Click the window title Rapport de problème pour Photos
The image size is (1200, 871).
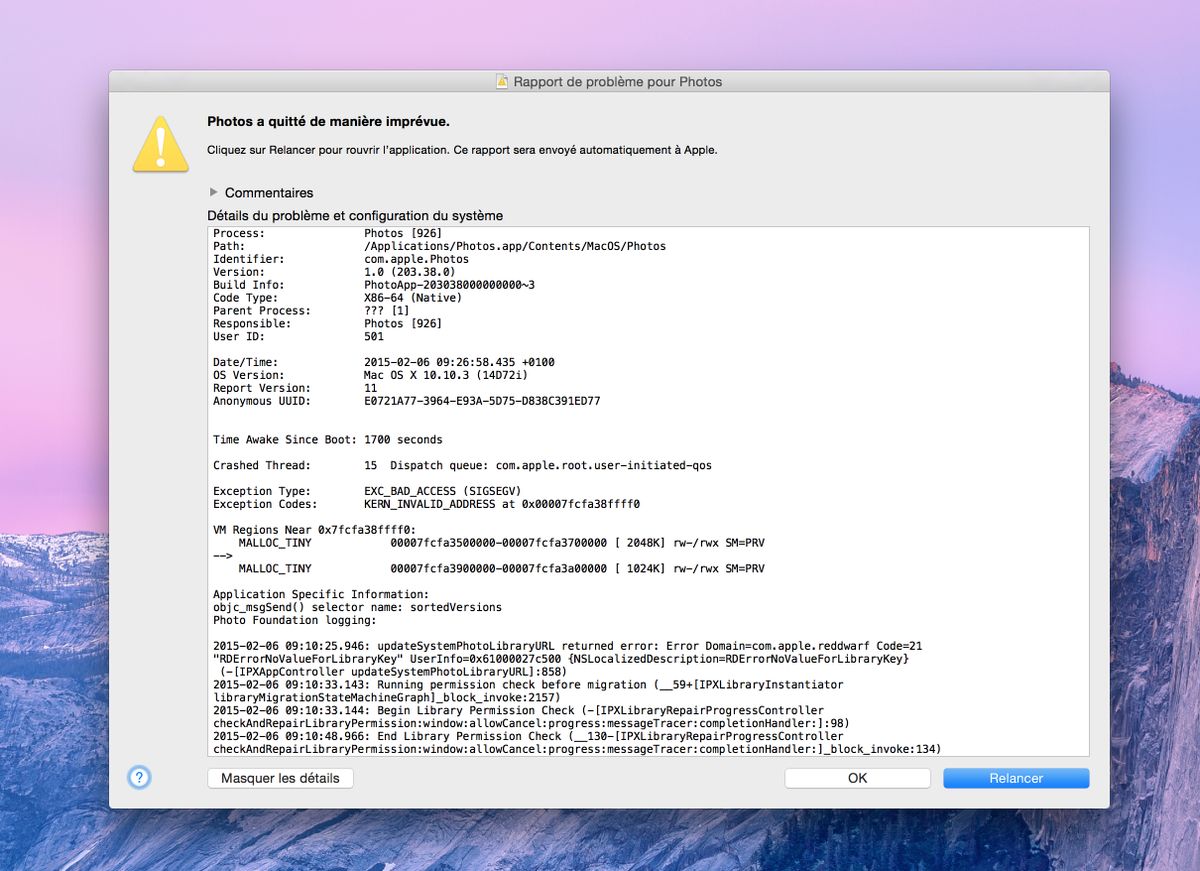pos(617,82)
